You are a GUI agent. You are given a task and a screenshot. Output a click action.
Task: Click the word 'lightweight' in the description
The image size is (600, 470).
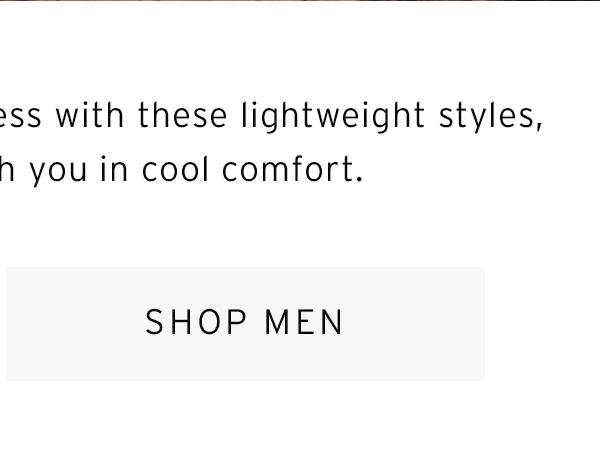click(333, 116)
